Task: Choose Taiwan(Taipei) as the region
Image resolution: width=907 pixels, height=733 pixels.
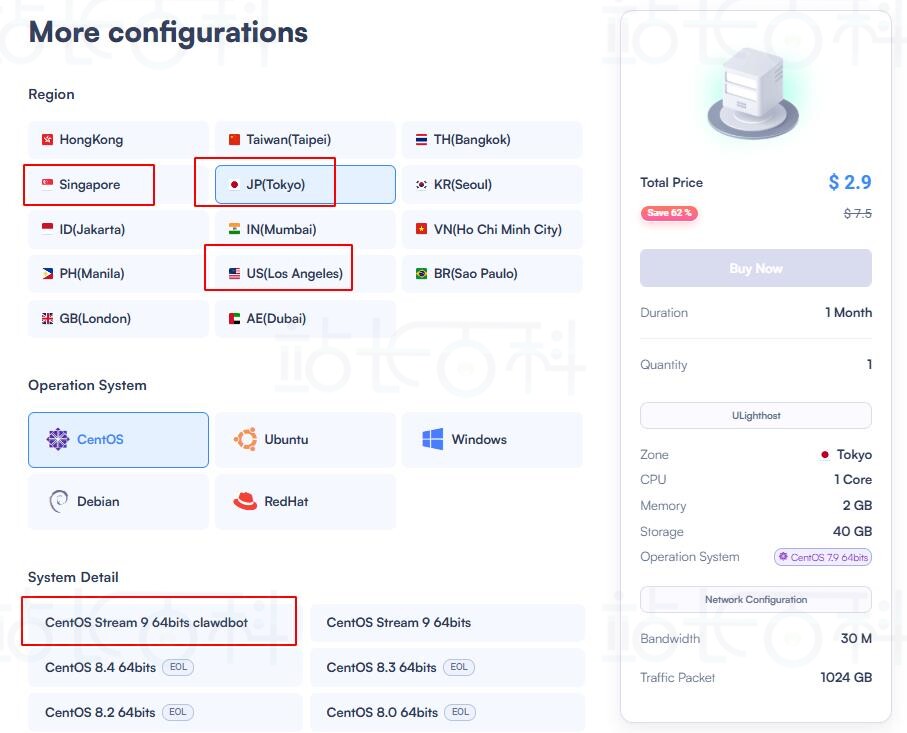Action: coord(305,139)
